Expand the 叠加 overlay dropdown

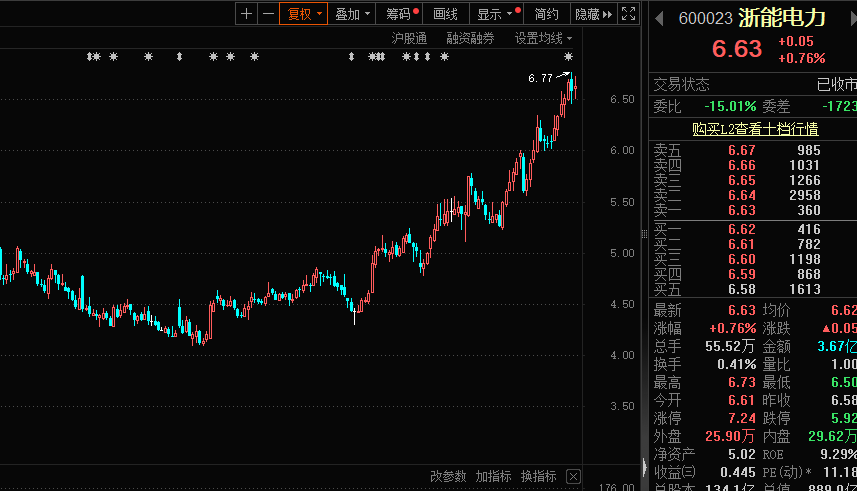coord(353,14)
